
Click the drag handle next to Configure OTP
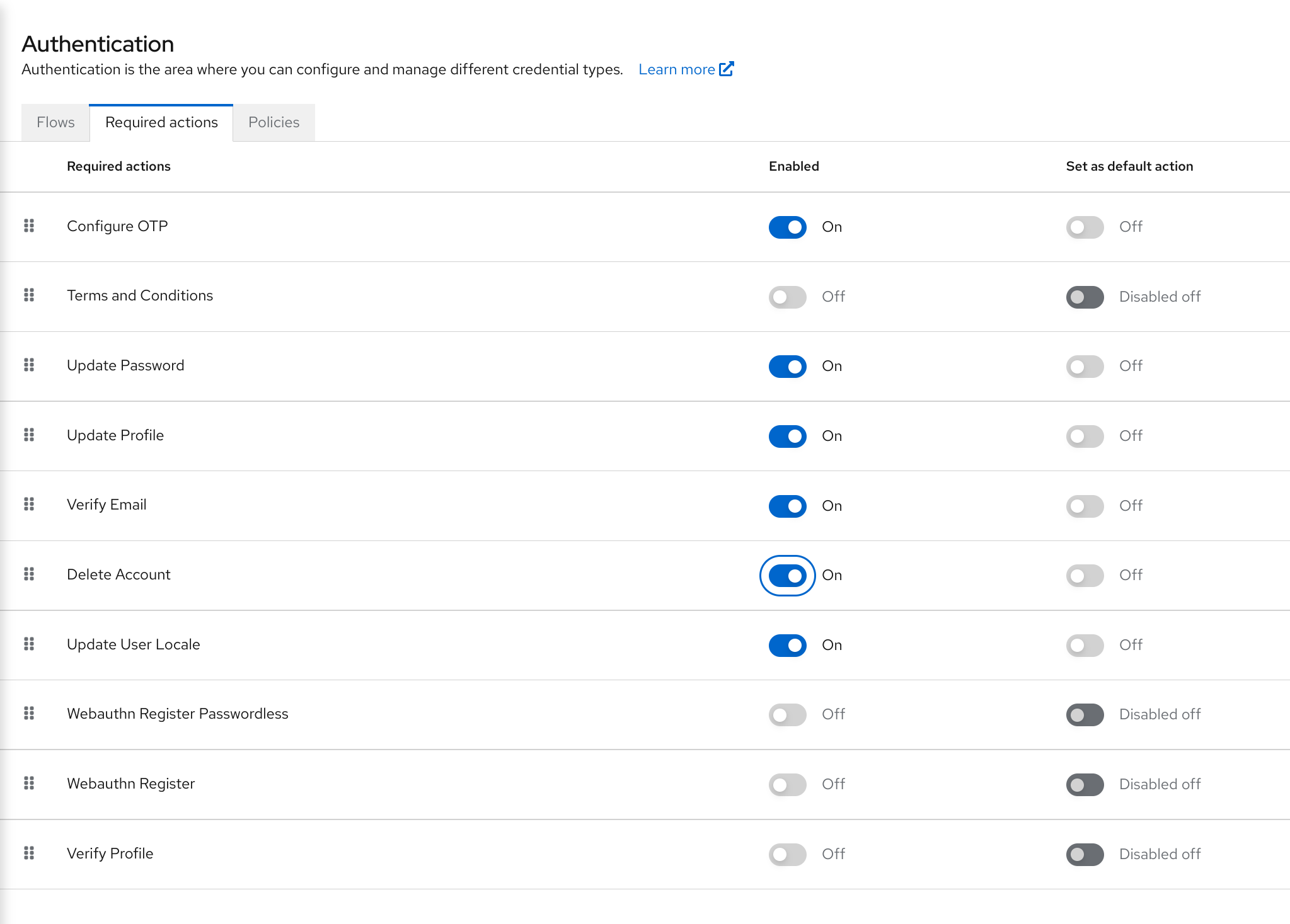(28, 226)
